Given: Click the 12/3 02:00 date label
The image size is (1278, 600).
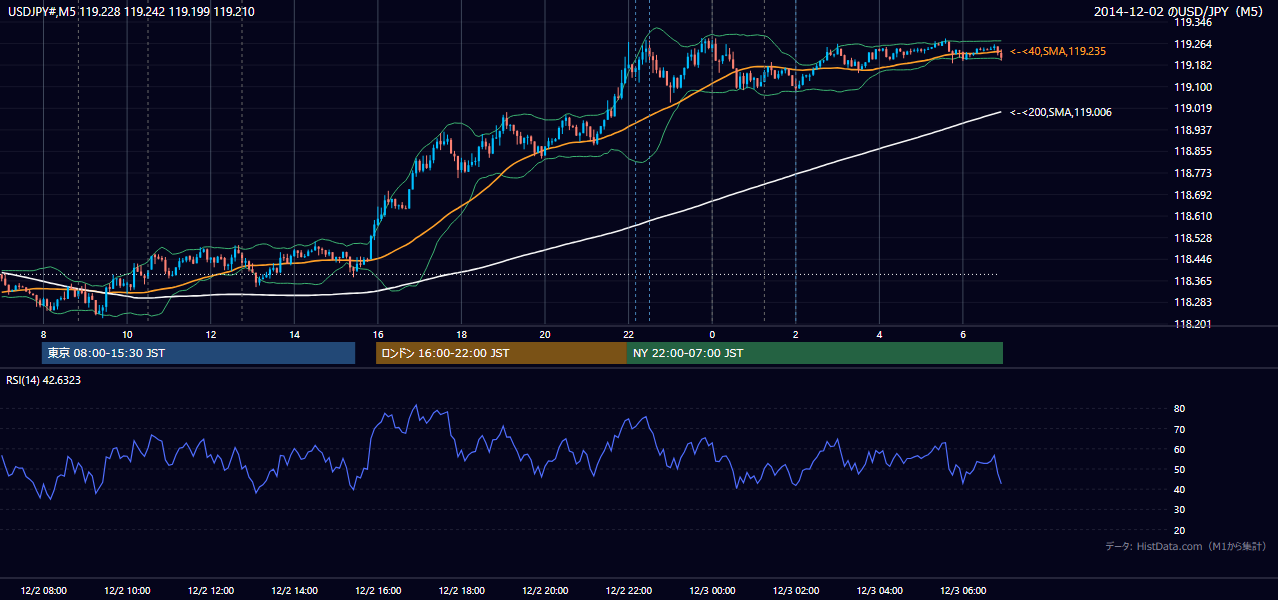Looking at the screenshot, I should point(795,590).
